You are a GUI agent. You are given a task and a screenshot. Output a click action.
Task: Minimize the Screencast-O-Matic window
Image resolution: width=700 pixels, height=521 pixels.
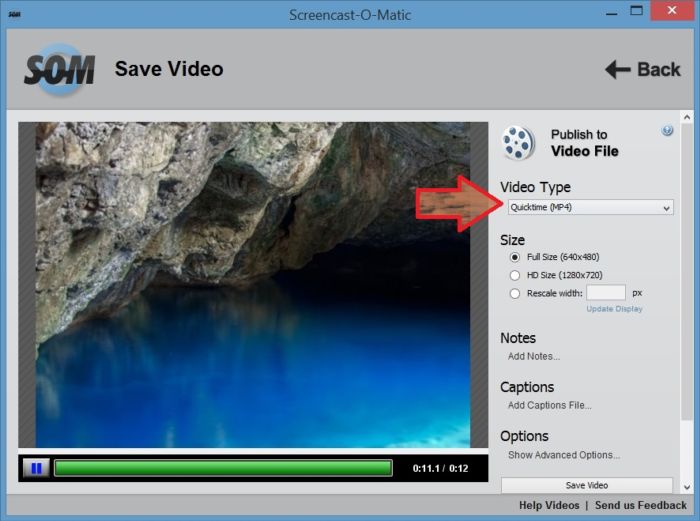(x=612, y=13)
